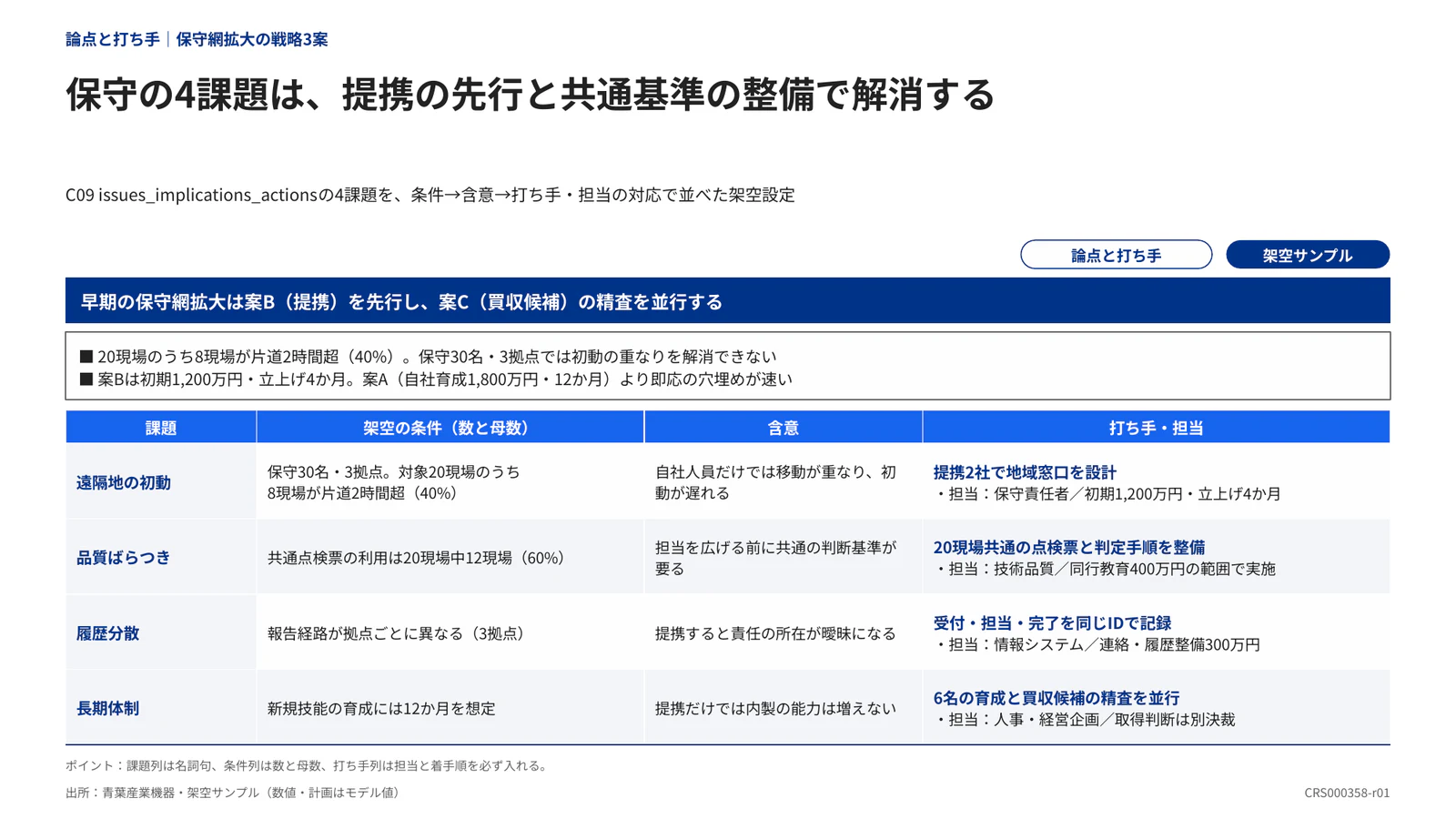The height and width of the screenshot is (819, 1456).
Task: Click the subtitle beginning C09 issues_implications_actions
Action: 430,195
